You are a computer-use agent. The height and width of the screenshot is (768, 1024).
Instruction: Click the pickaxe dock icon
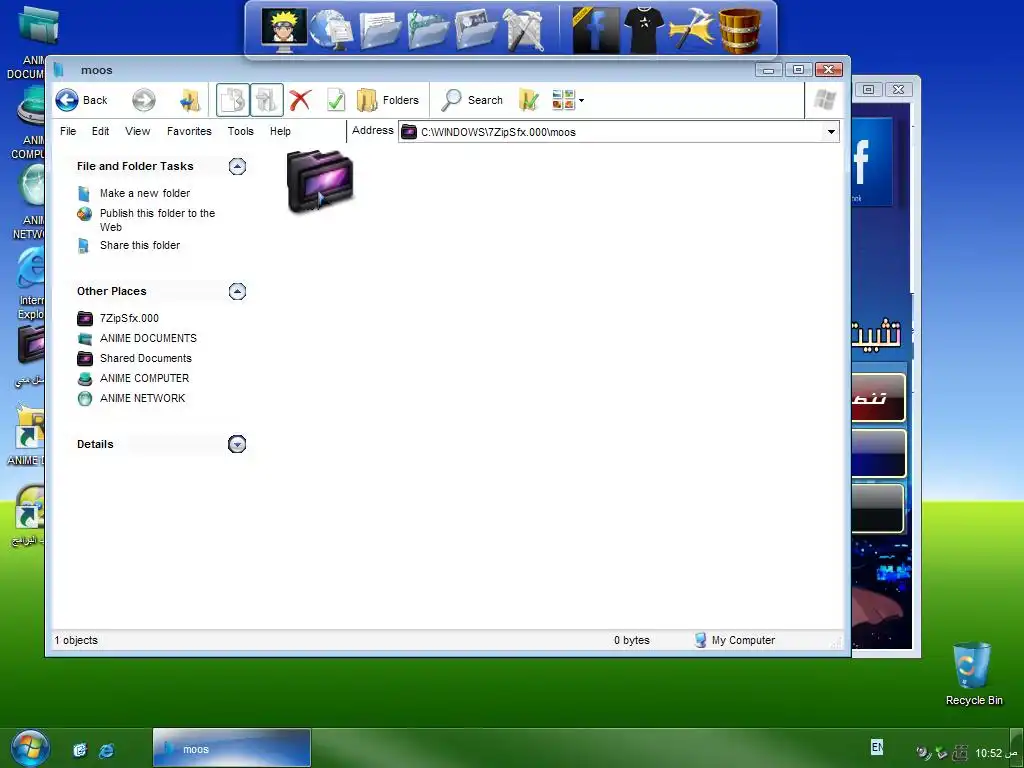(x=691, y=30)
